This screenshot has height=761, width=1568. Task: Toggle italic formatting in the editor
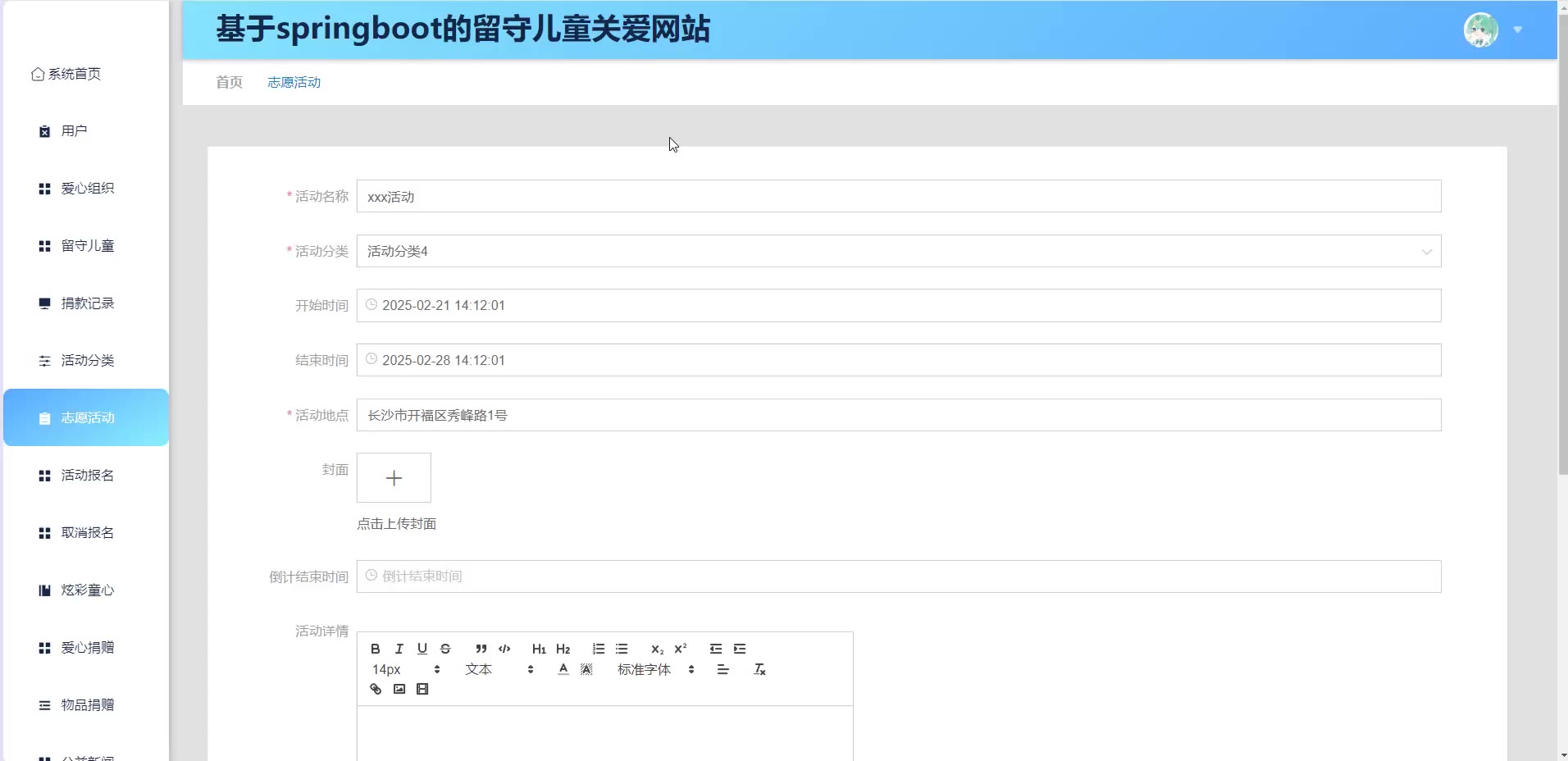tap(399, 649)
